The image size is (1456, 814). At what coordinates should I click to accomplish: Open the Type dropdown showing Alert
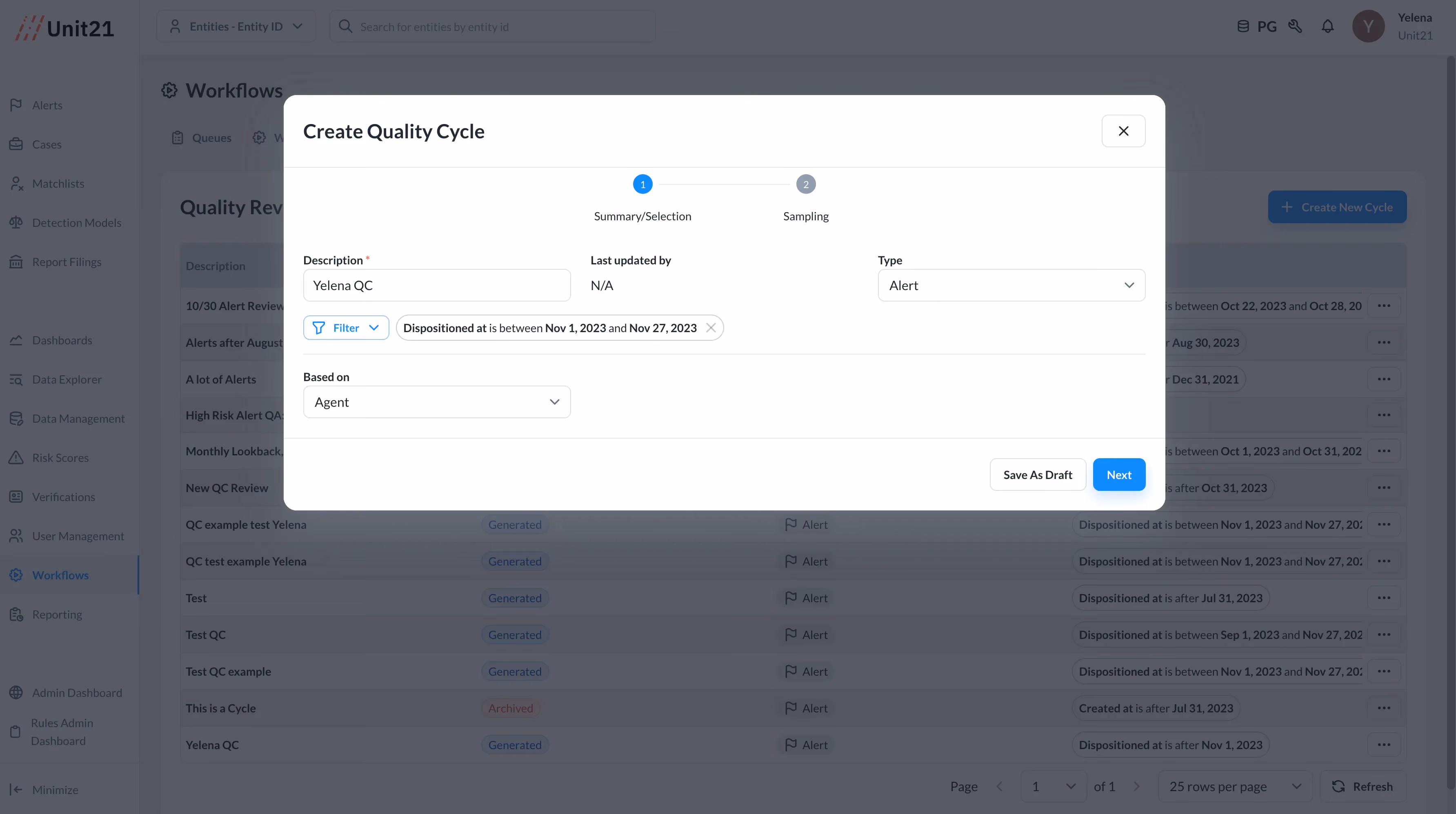1011,285
